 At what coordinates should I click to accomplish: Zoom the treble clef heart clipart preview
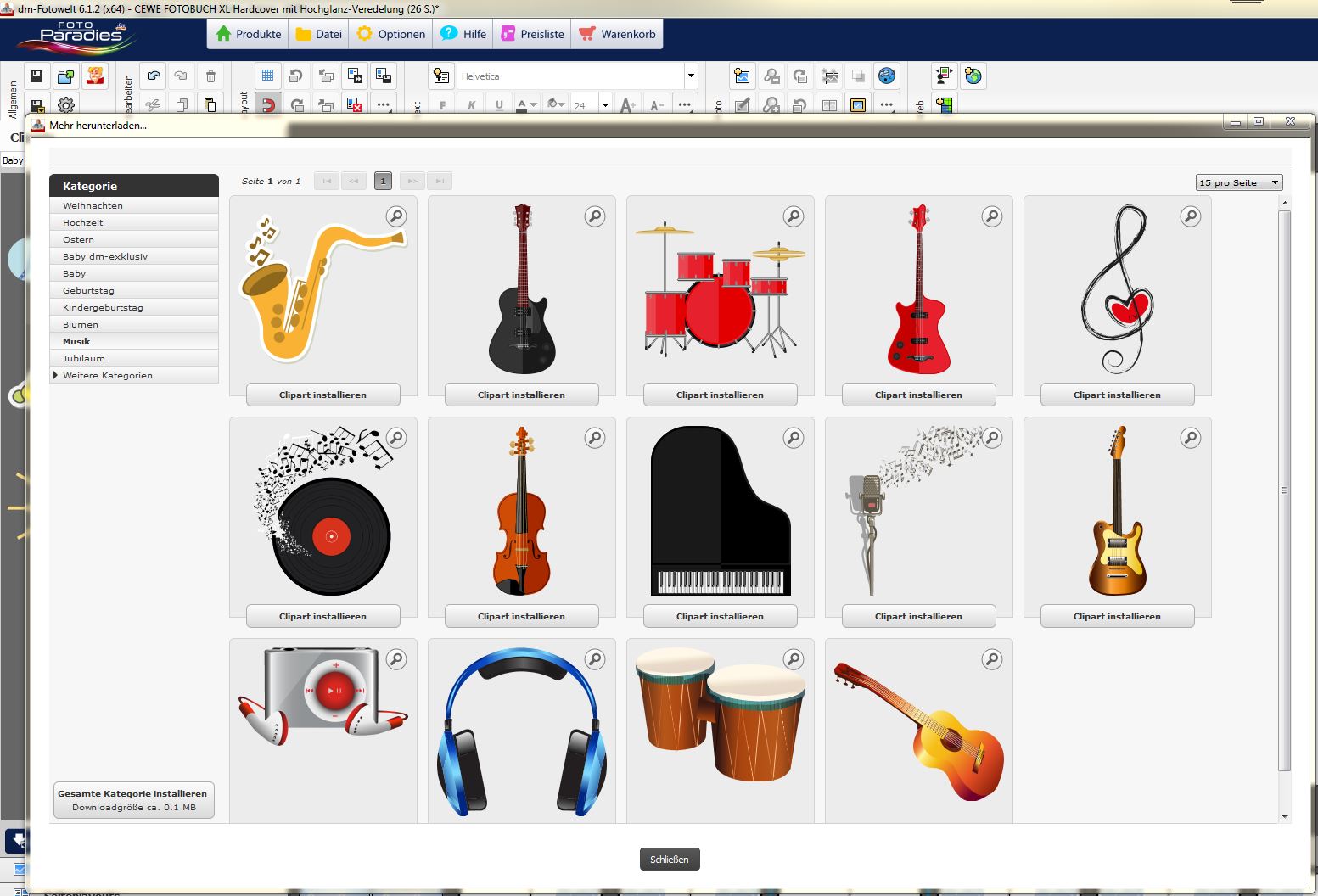(x=1191, y=216)
